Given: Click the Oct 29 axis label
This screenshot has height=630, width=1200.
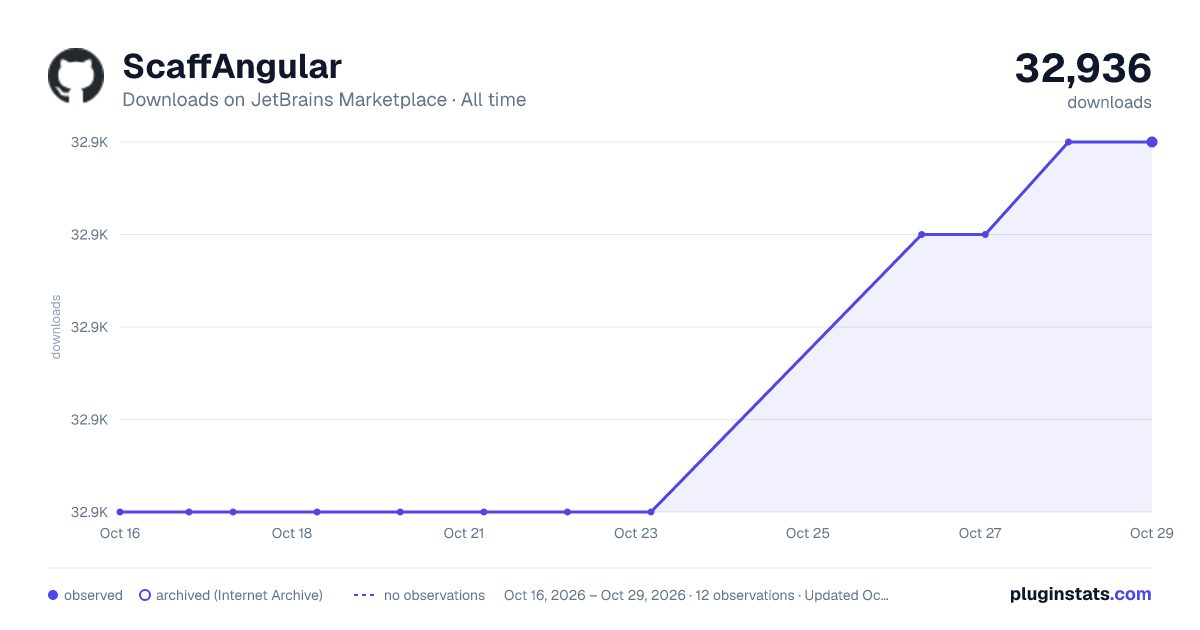Looking at the screenshot, I should [1150, 533].
